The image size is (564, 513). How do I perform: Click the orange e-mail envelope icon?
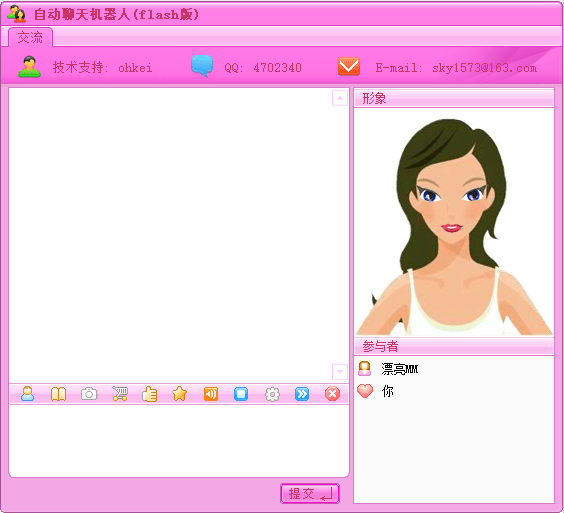pos(349,67)
